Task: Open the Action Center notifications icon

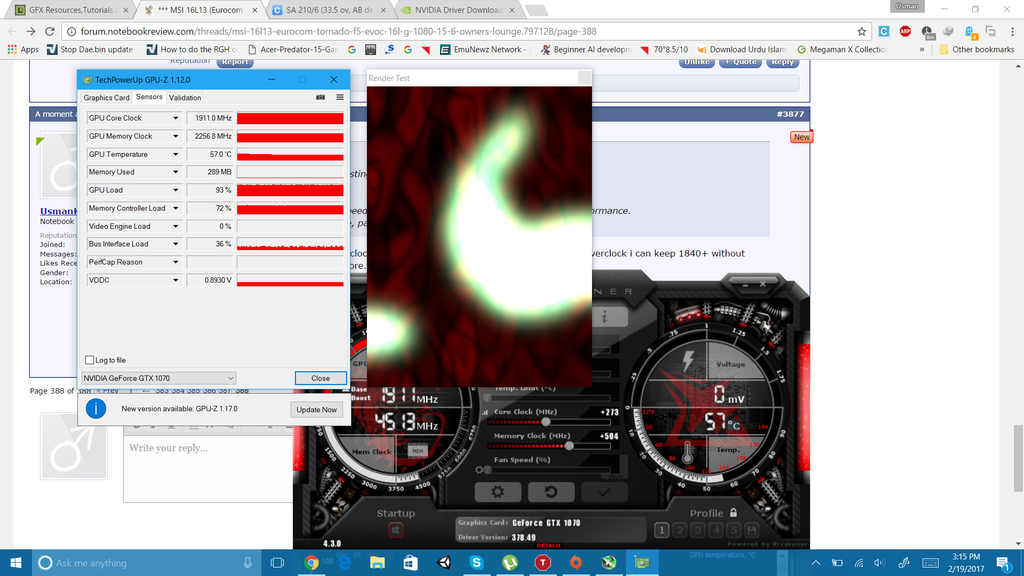Action: tap(1004, 563)
